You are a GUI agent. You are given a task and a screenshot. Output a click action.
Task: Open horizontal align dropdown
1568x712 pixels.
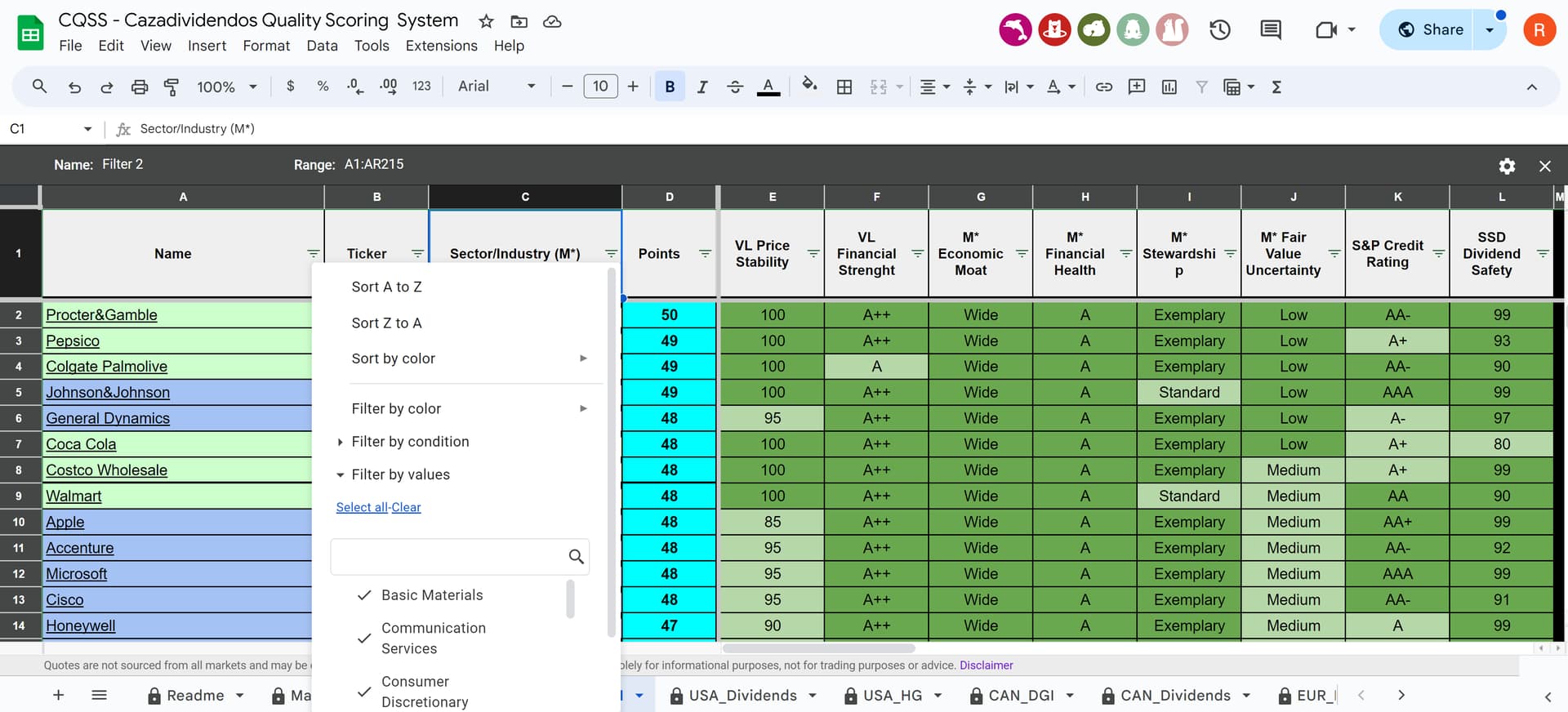(935, 87)
